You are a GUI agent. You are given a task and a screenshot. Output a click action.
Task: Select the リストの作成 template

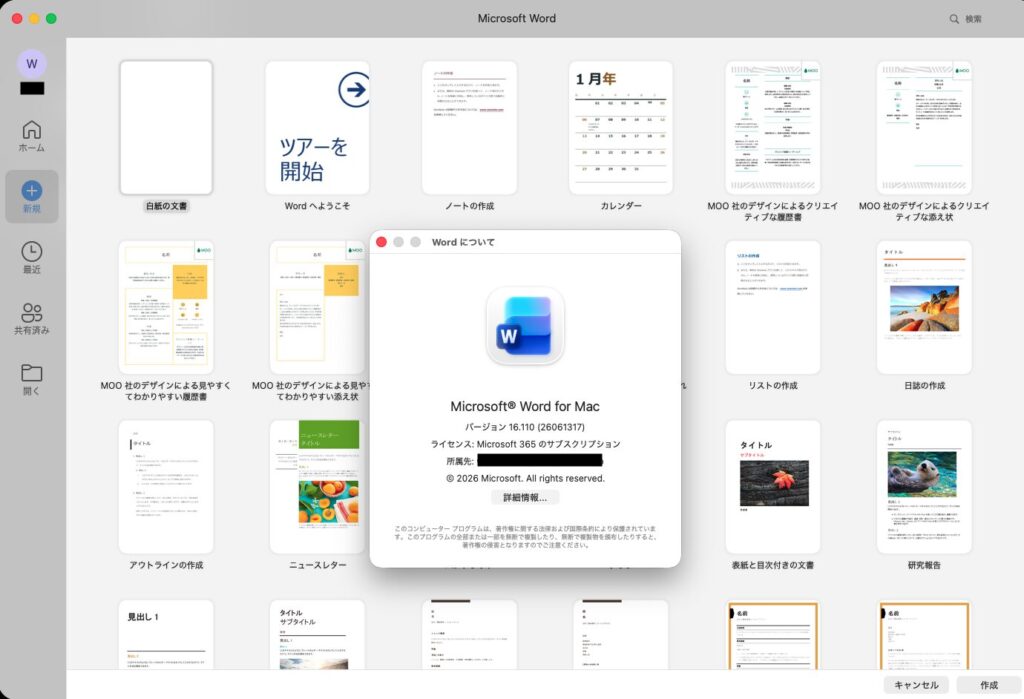pos(773,308)
